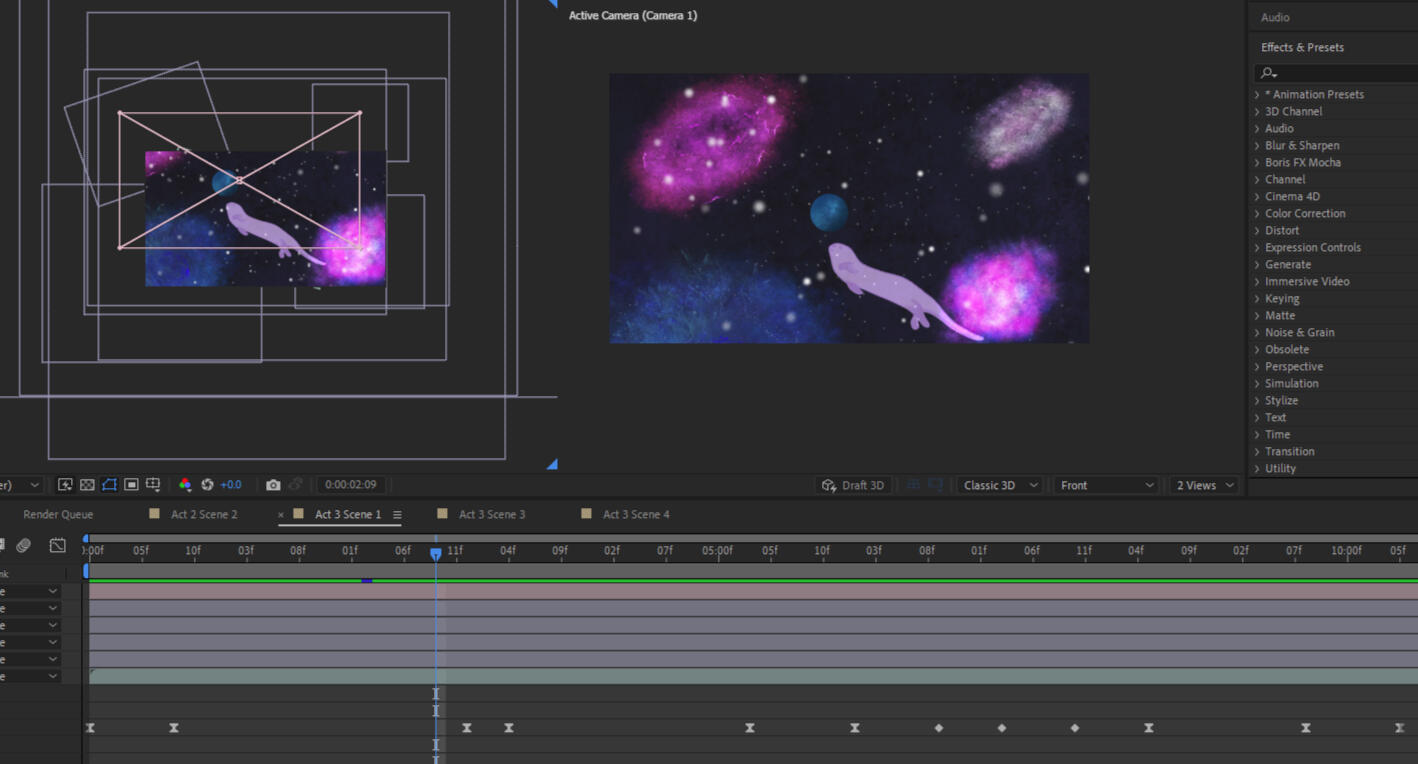Viewport: 1418px width, 764px height.
Task: Click the show channel RGB icon
Action: tap(185, 485)
